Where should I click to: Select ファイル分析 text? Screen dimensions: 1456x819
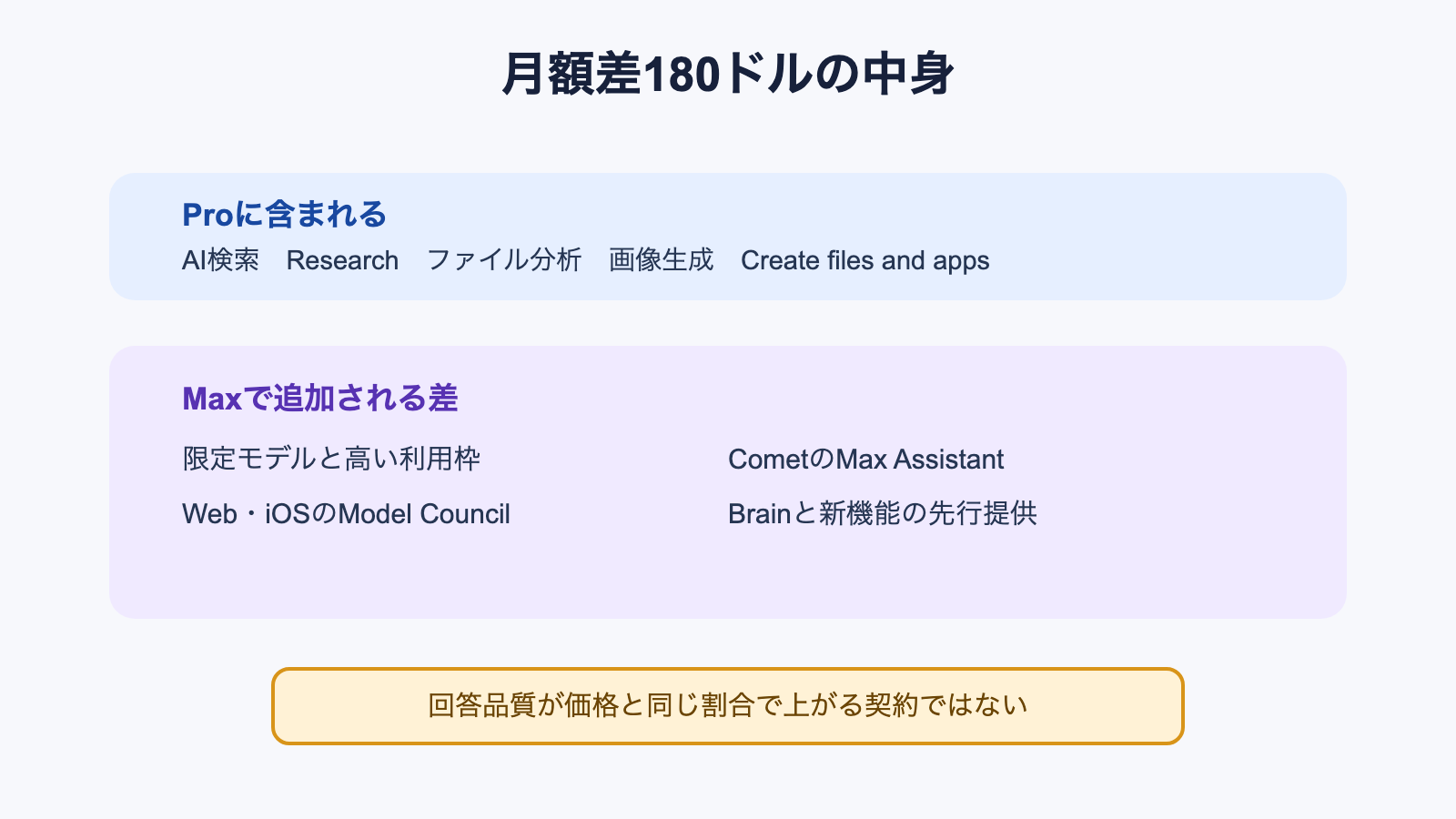[503, 260]
